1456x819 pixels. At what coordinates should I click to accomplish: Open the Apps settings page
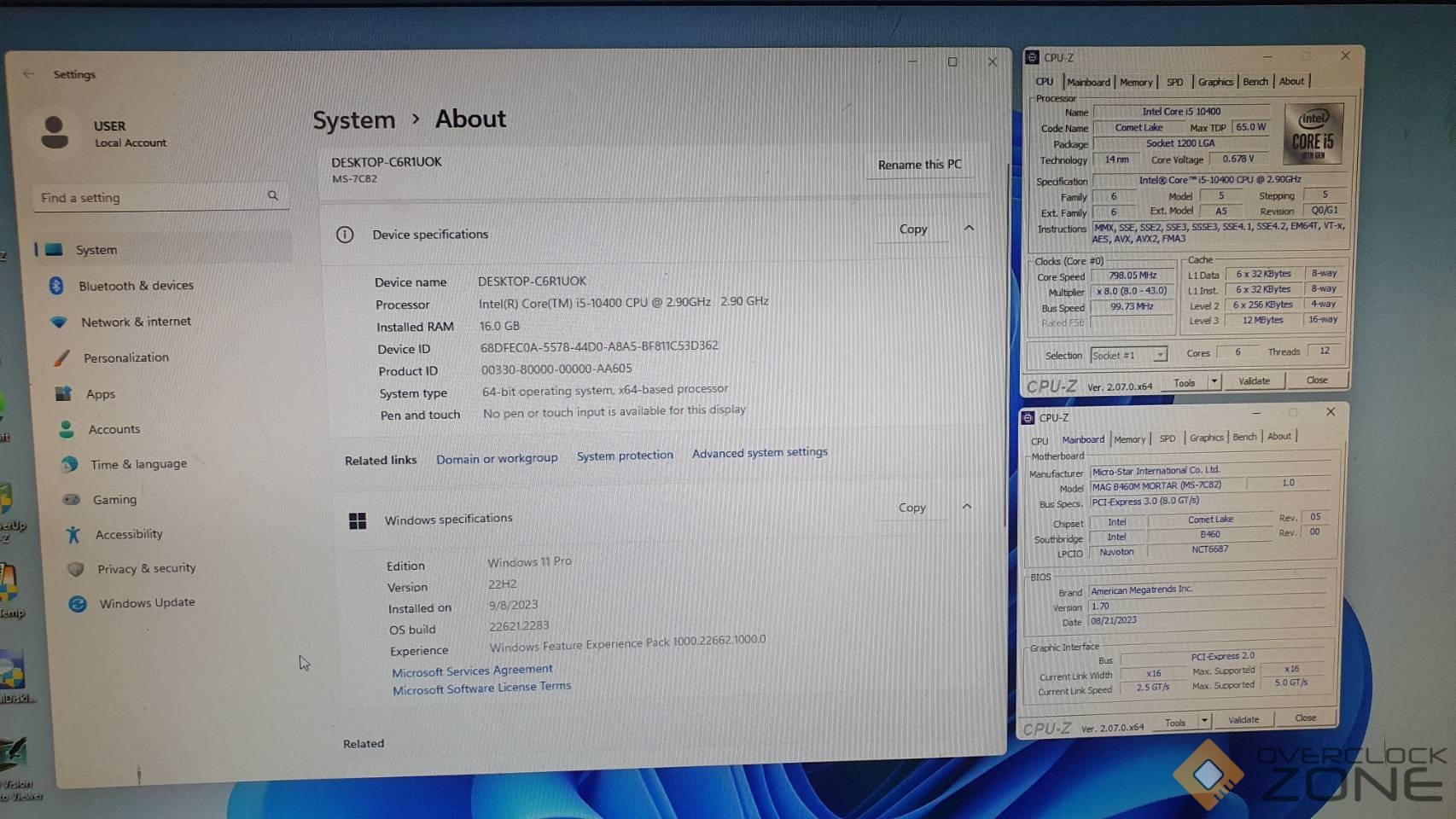pyautogui.click(x=100, y=394)
